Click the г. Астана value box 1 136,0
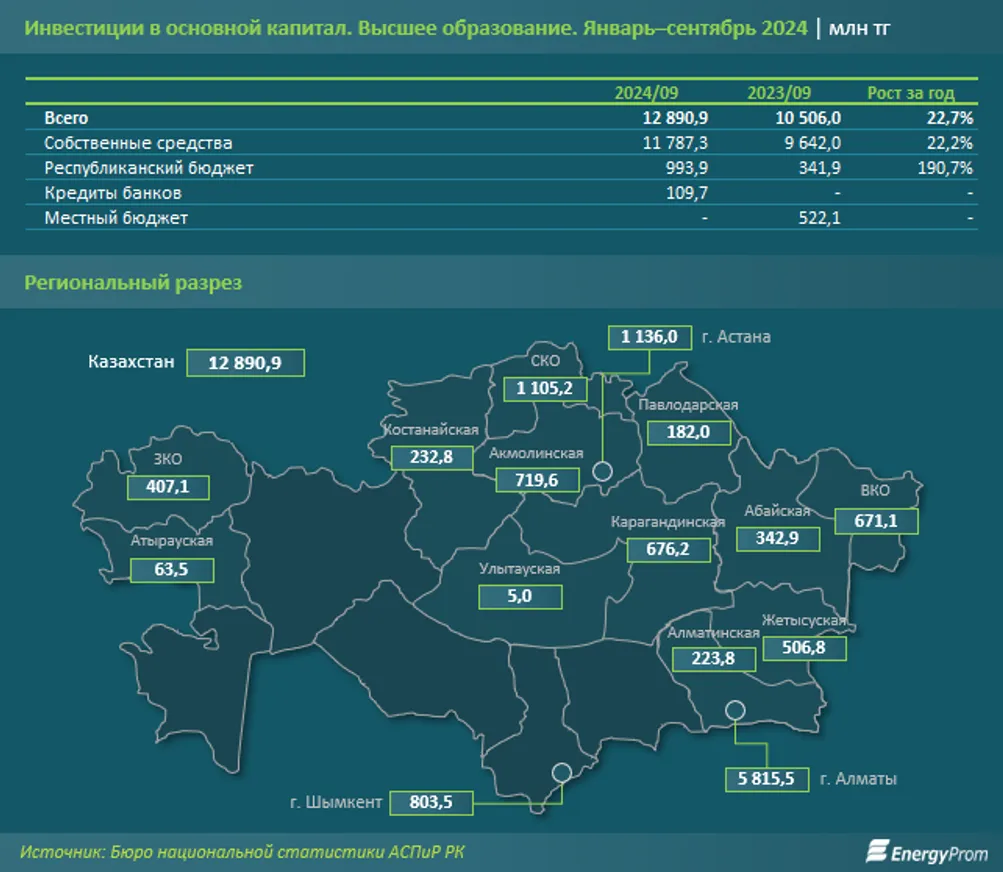The width and height of the screenshot is (1003, 872). point(649,337)
